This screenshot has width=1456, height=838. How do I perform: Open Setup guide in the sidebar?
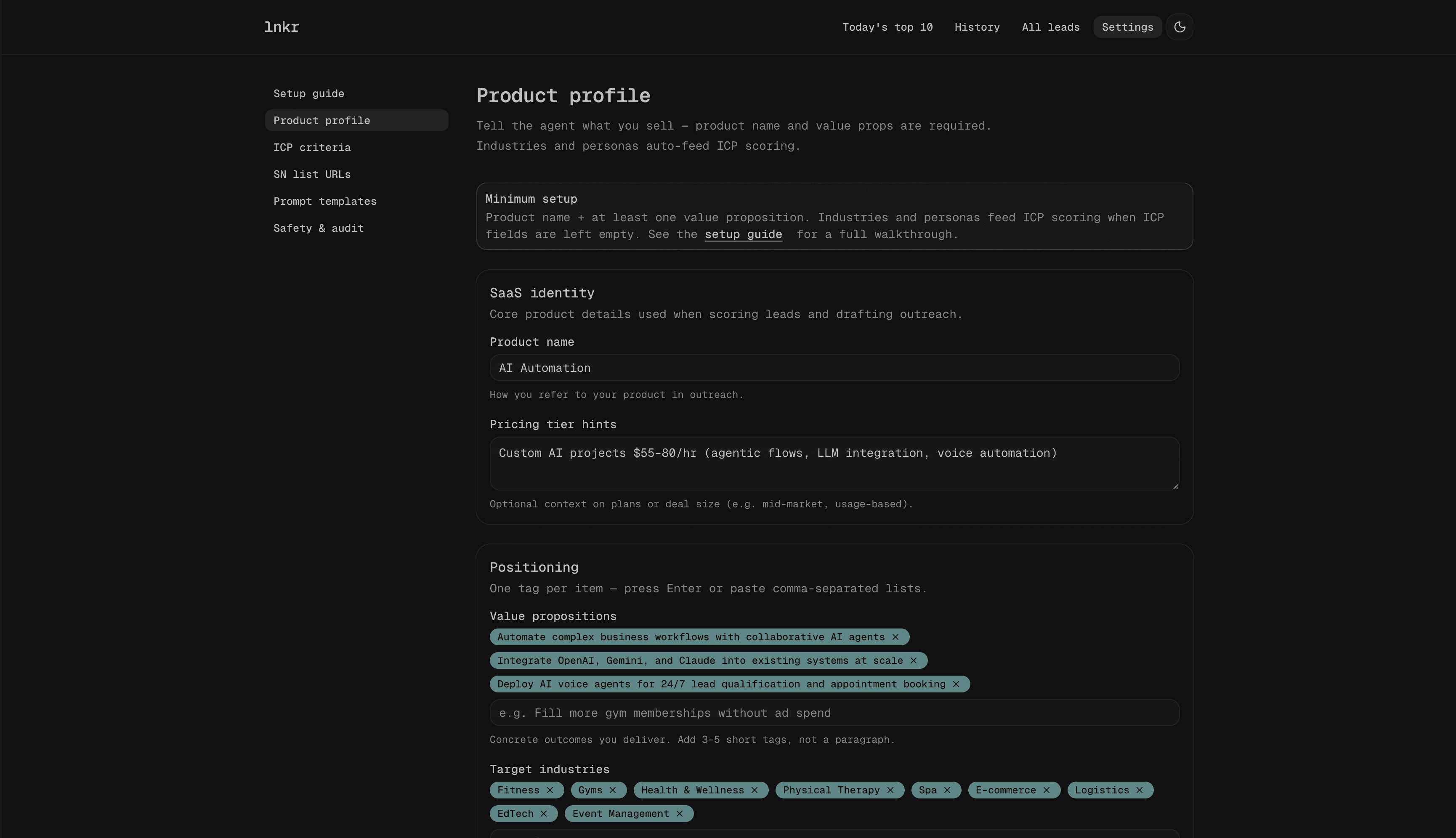click(x=356, y=93)
